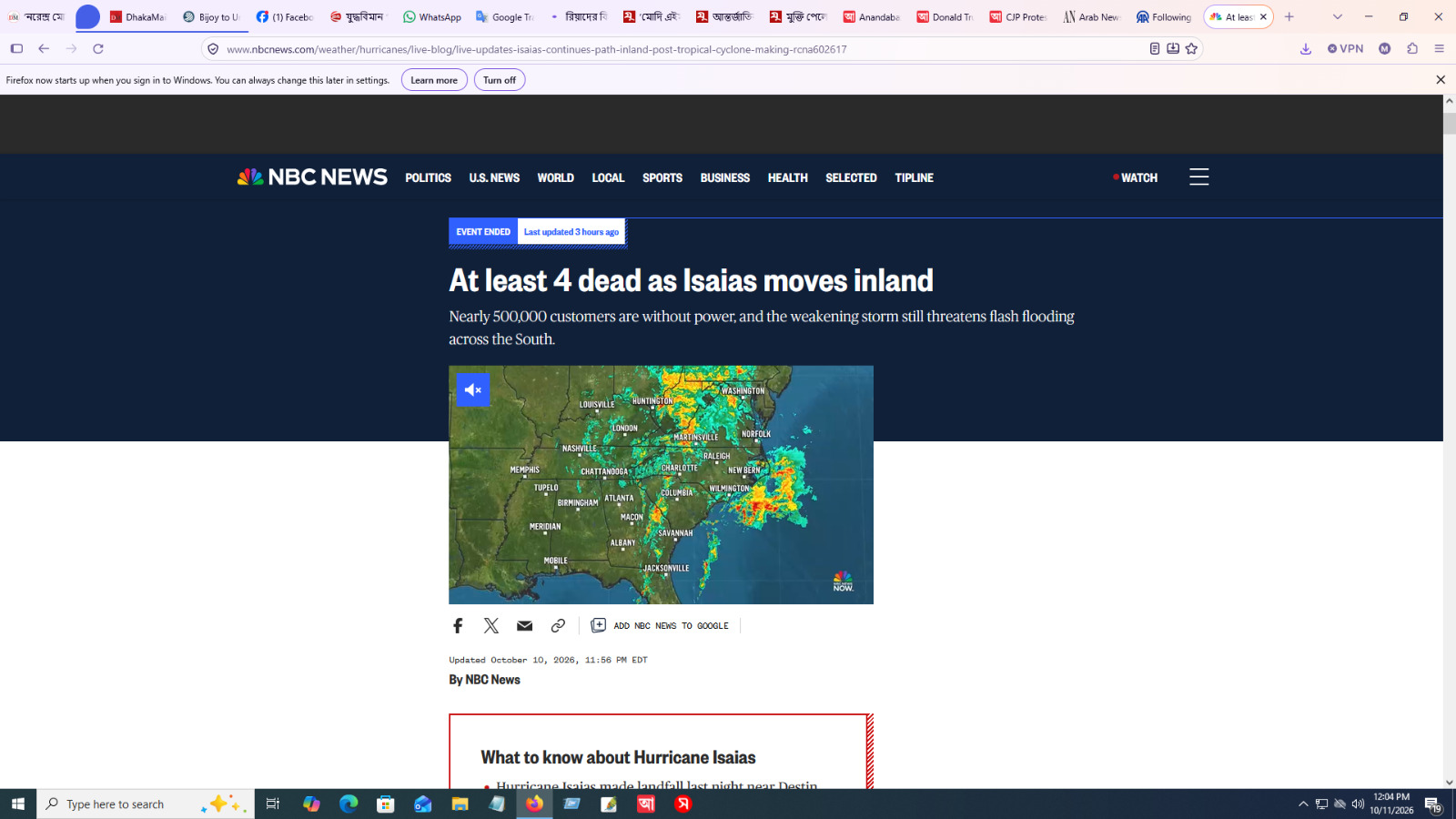Open Windows Start menu
Image resolution: width=1456 pixels, height=819 pixels.
(18, 804)
